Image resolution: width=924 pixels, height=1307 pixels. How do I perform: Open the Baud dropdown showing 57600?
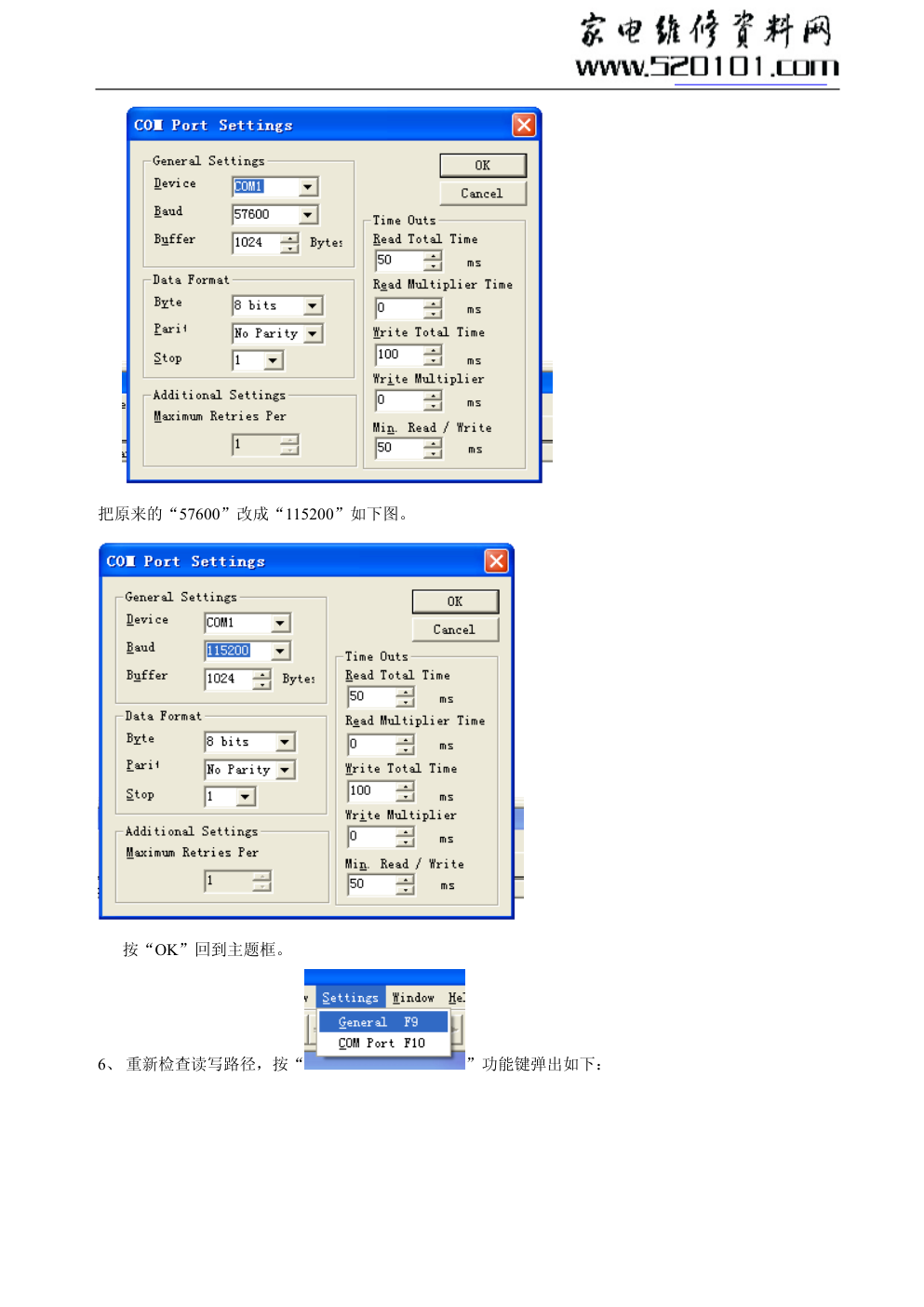[x=308, y=215]
